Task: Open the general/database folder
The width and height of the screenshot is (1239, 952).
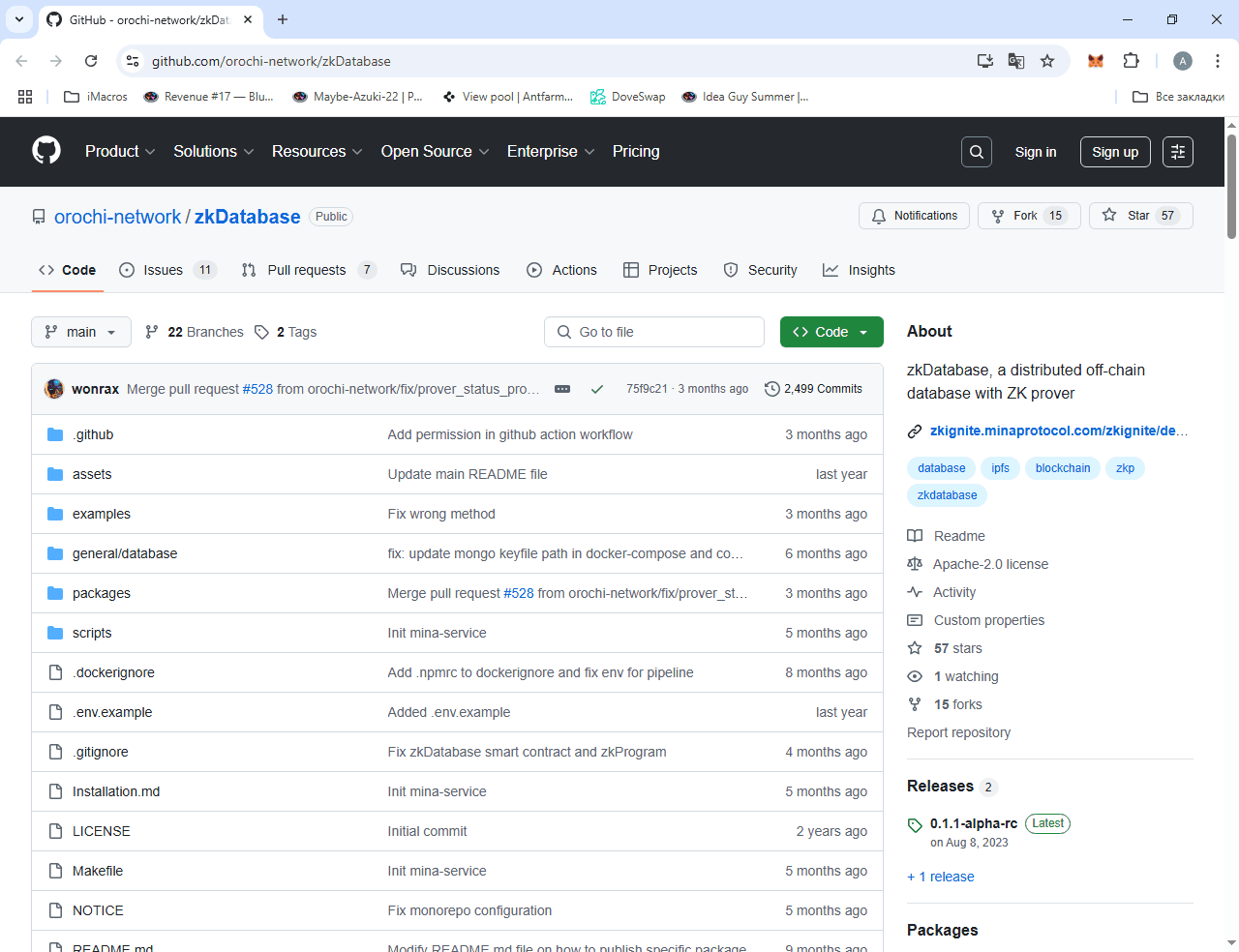Action: [x=125, y=553]
